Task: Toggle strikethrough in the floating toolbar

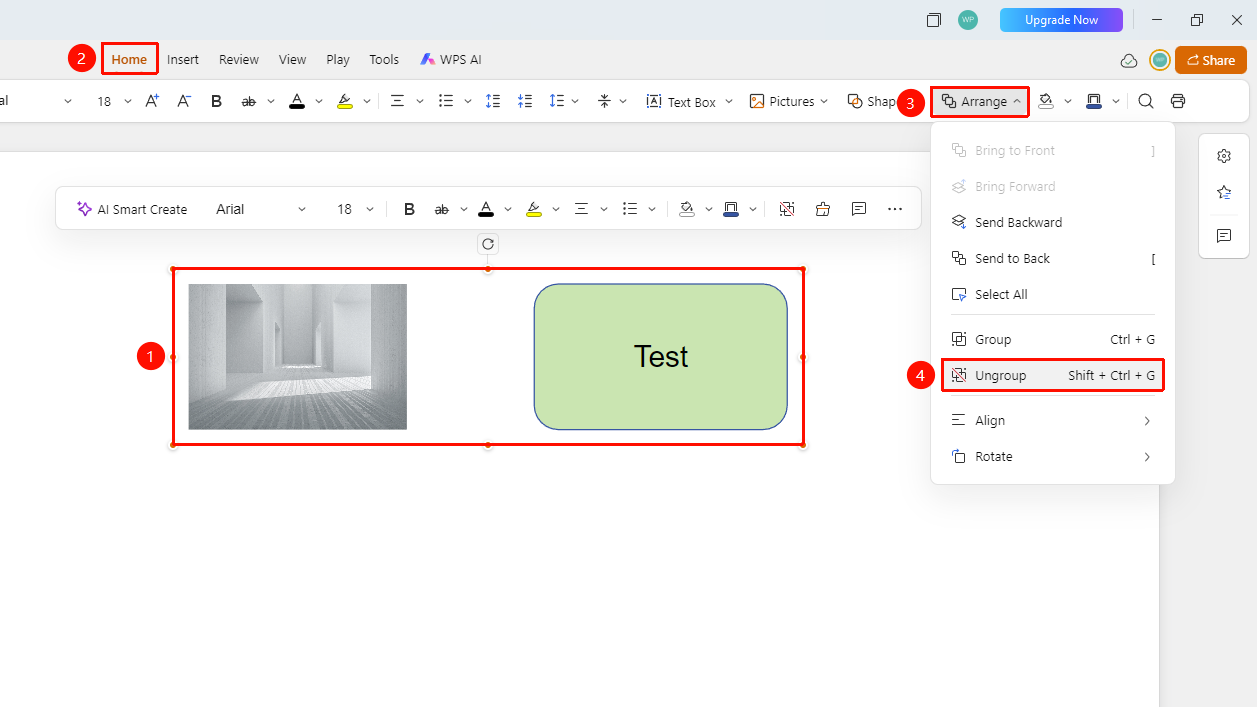Action: tap(442, 209)
